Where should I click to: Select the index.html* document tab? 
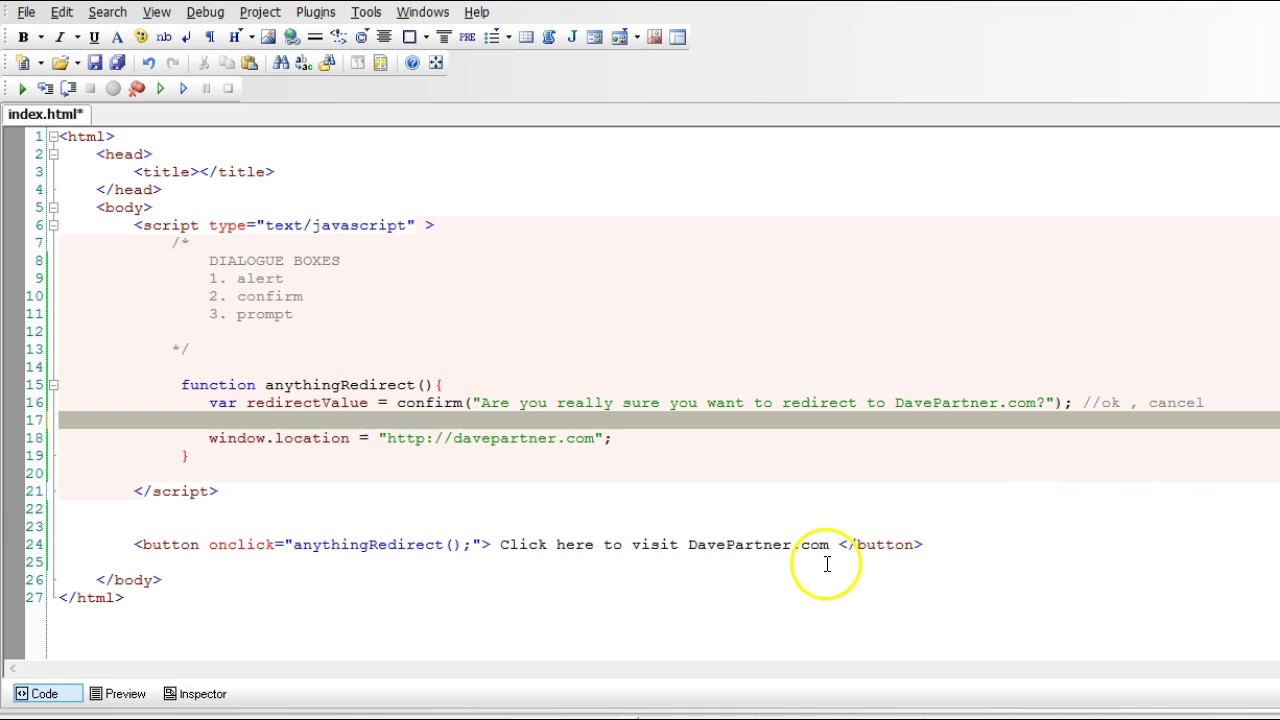46,114
